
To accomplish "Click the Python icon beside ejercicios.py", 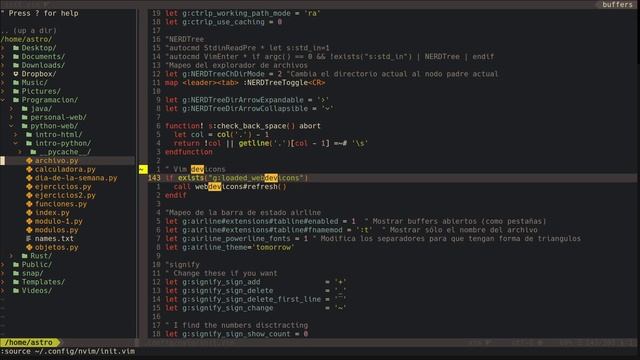I will [29, 187].
